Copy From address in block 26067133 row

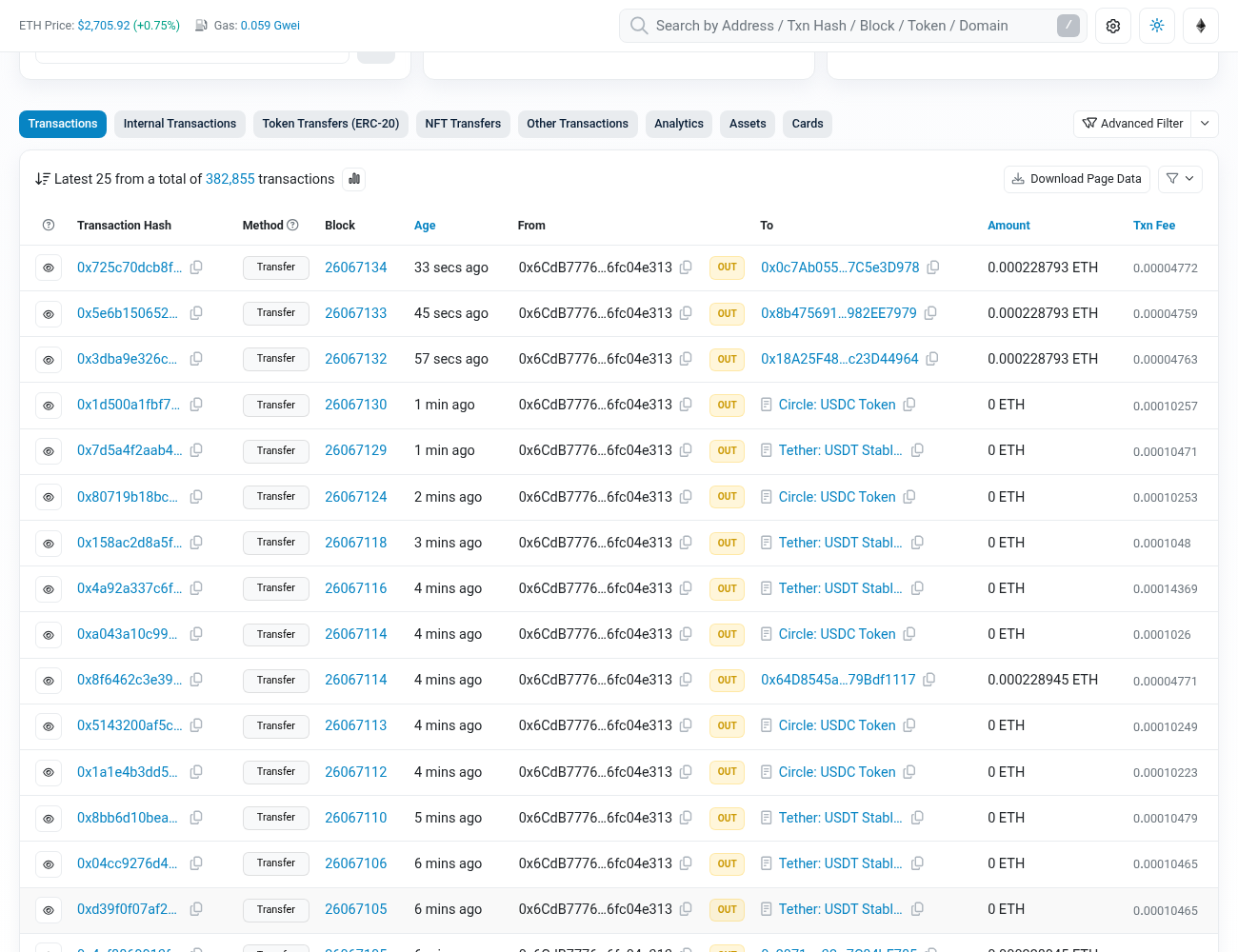coord(686,313)
